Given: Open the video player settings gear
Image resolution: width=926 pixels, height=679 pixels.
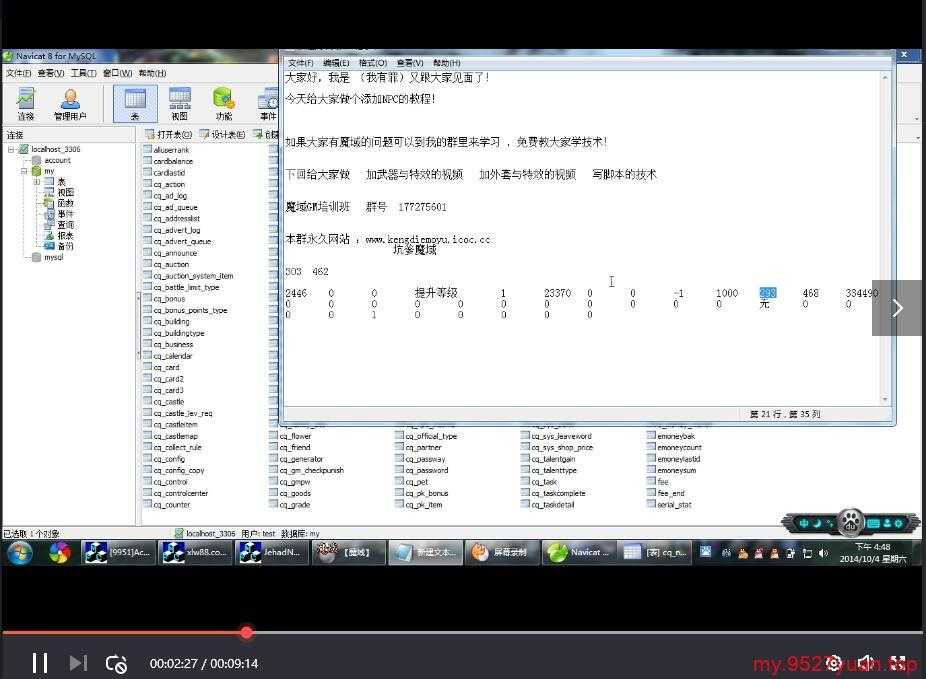Looking at the screenshot, I should (x=833, y=663).
